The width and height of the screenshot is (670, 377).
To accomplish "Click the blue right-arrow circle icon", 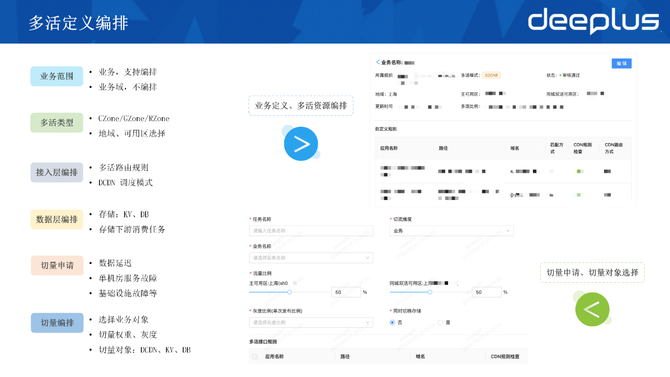I will tap(301, 144).
